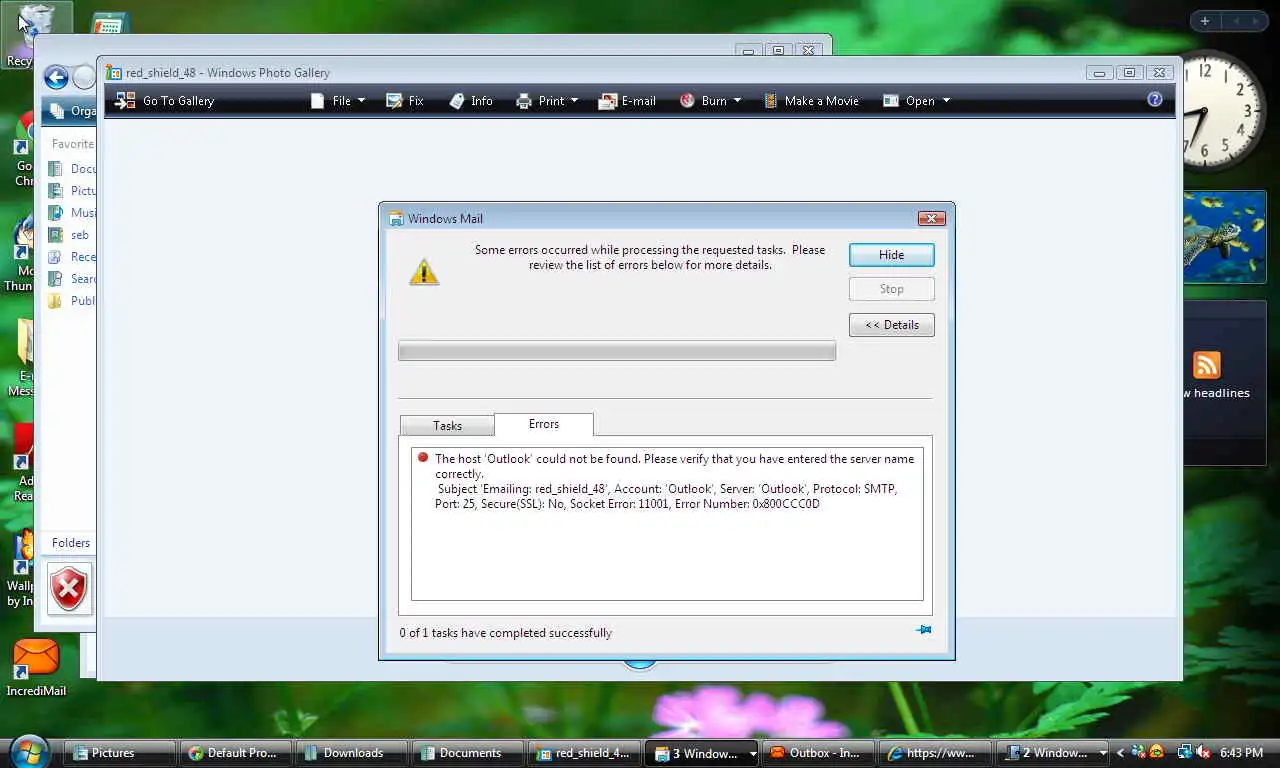Click the red shield thumbnail in Explorer

(69, 589)
